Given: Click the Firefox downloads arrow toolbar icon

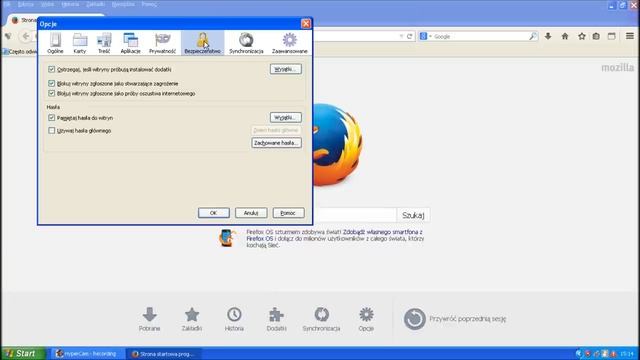Looking at the screenshot, I should 548,36.
